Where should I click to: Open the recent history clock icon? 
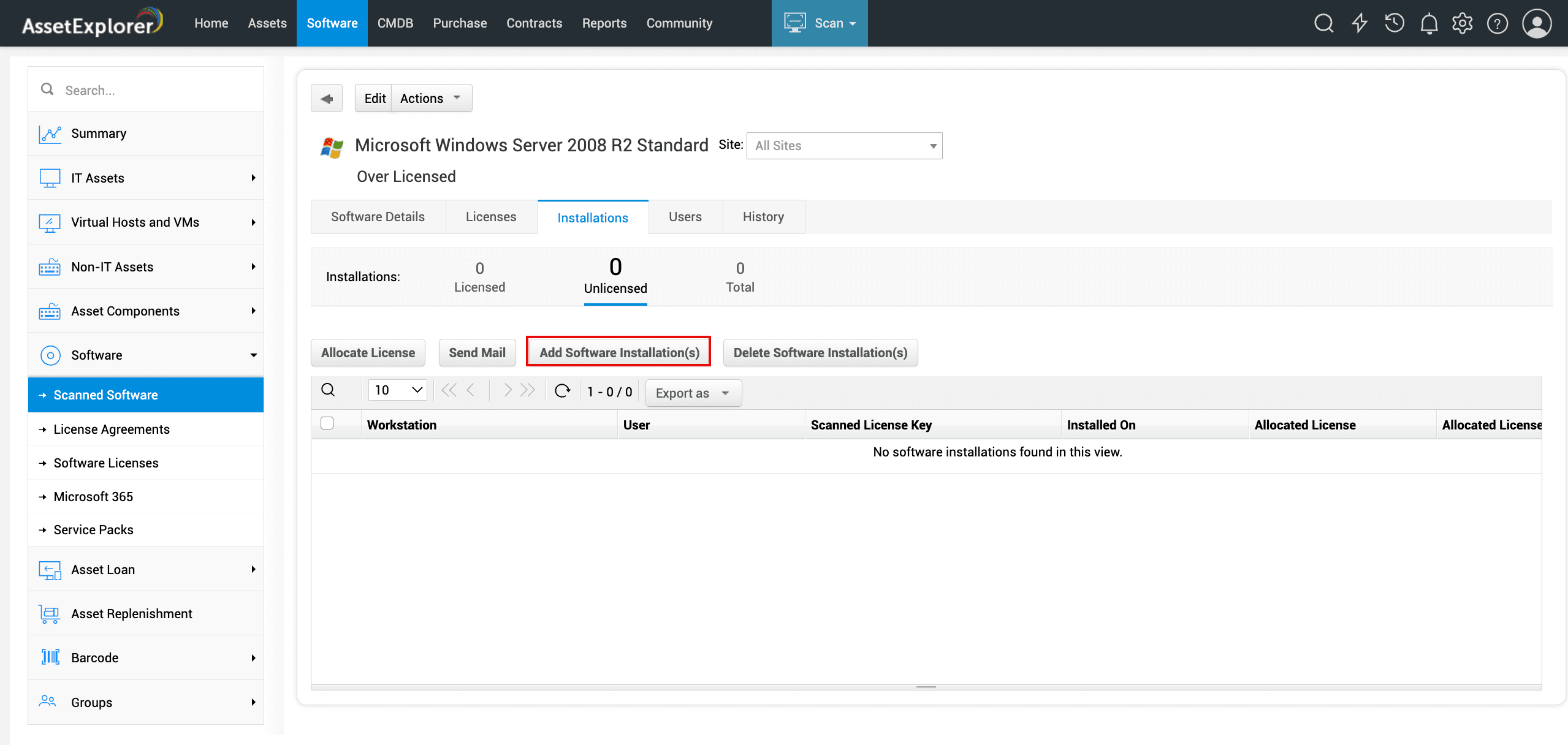[1394, 23]
